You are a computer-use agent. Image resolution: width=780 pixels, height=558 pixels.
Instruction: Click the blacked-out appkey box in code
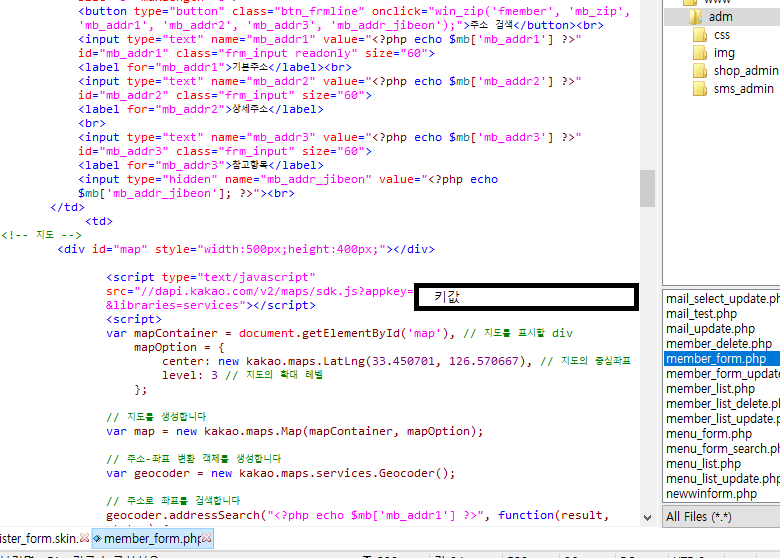click(526, 296)
